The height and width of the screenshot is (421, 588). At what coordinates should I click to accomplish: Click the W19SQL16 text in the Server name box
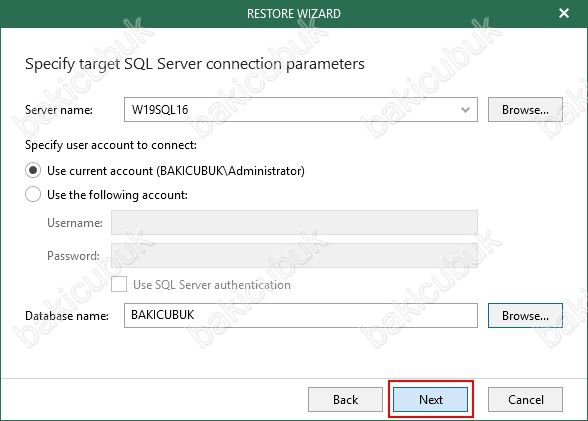point(160,110)
